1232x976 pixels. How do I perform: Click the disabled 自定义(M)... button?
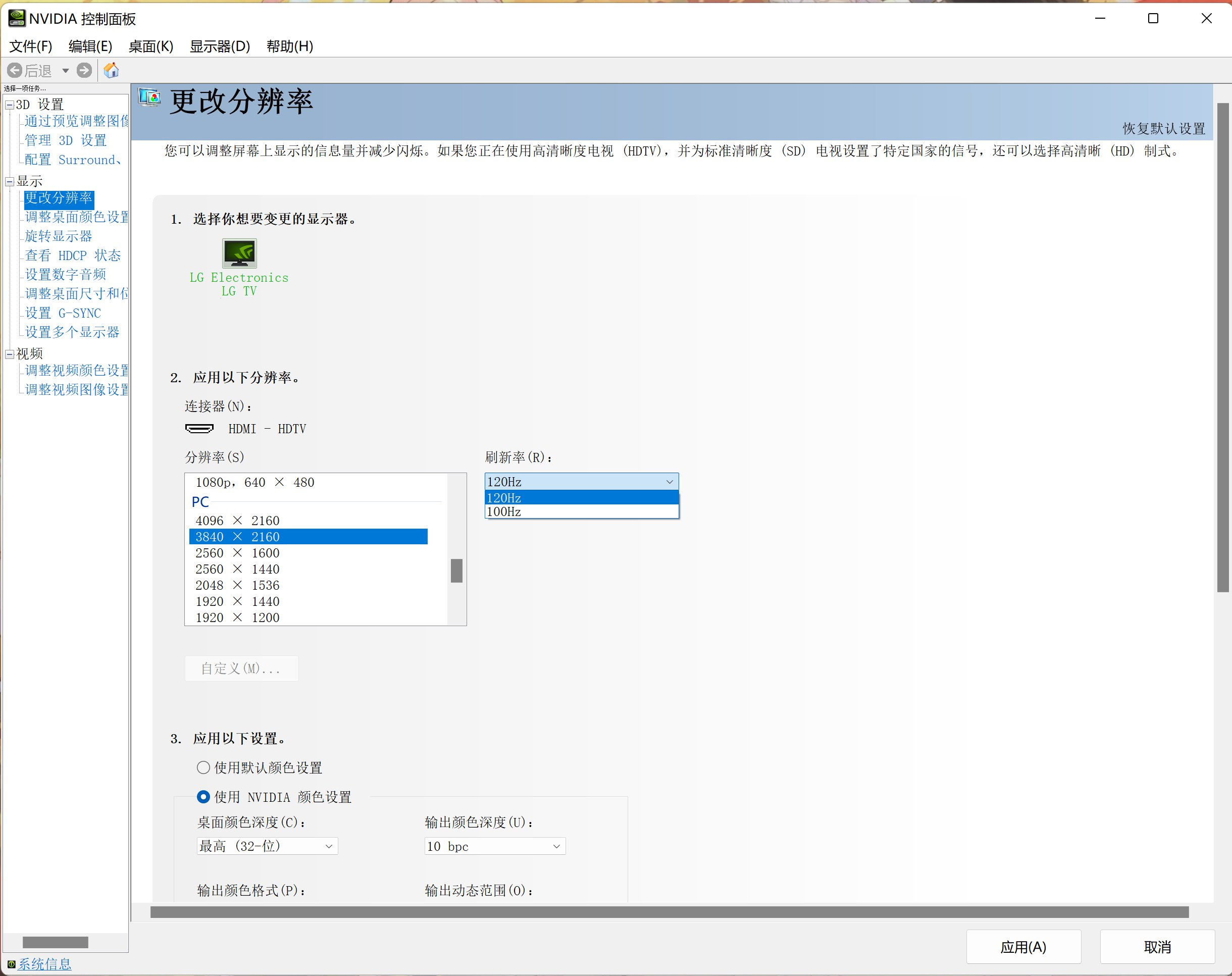241,668
